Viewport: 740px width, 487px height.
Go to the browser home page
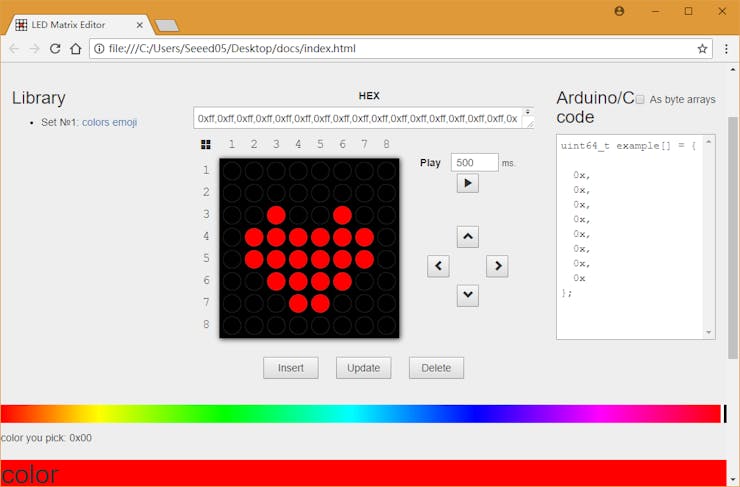click(x=76, y=48)
